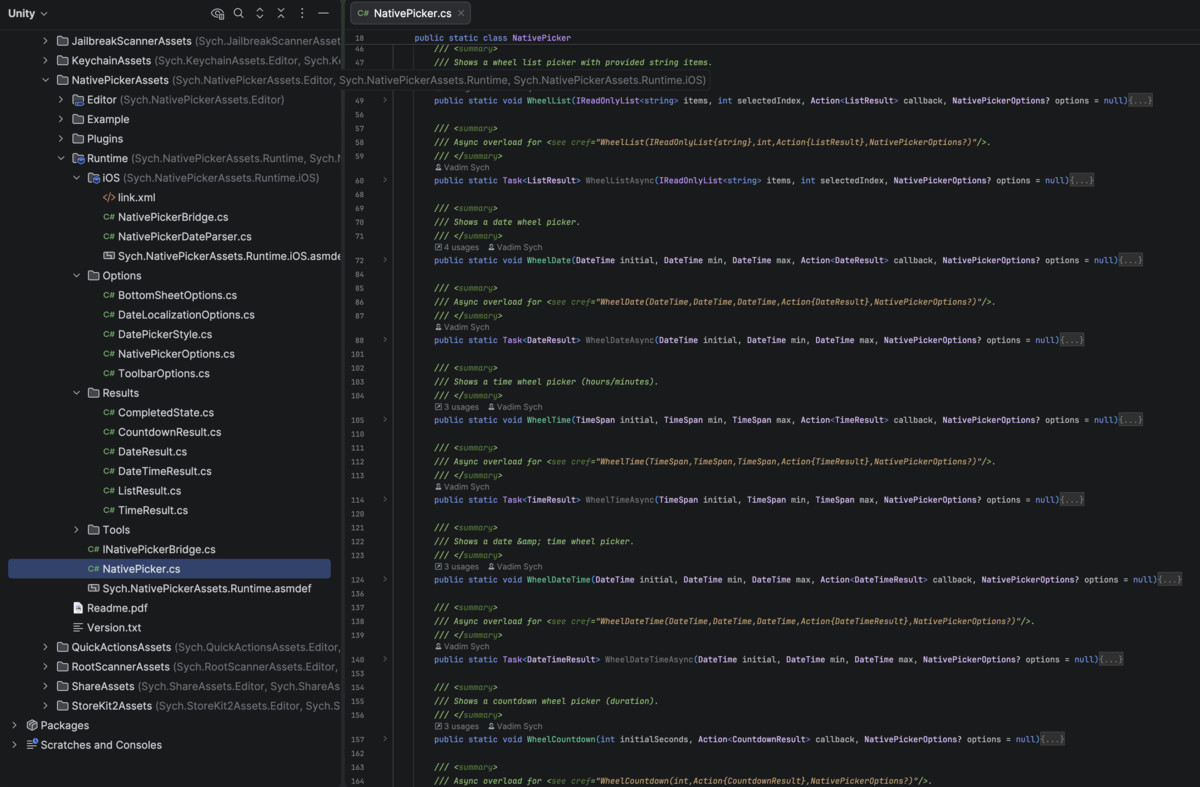Click the Collapse All icon in Explorer toolbar

click(281, 14)
